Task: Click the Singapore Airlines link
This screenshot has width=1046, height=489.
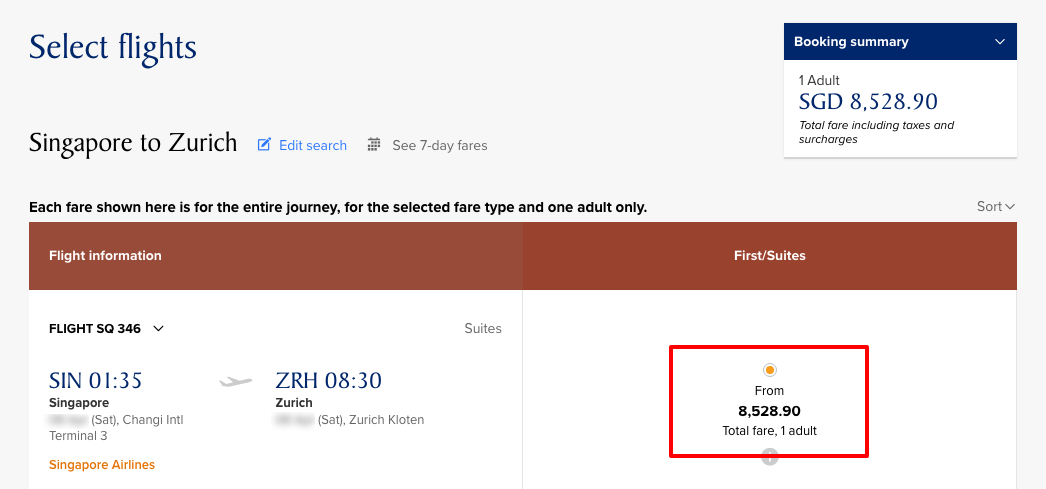Action: tap(102, 465)
